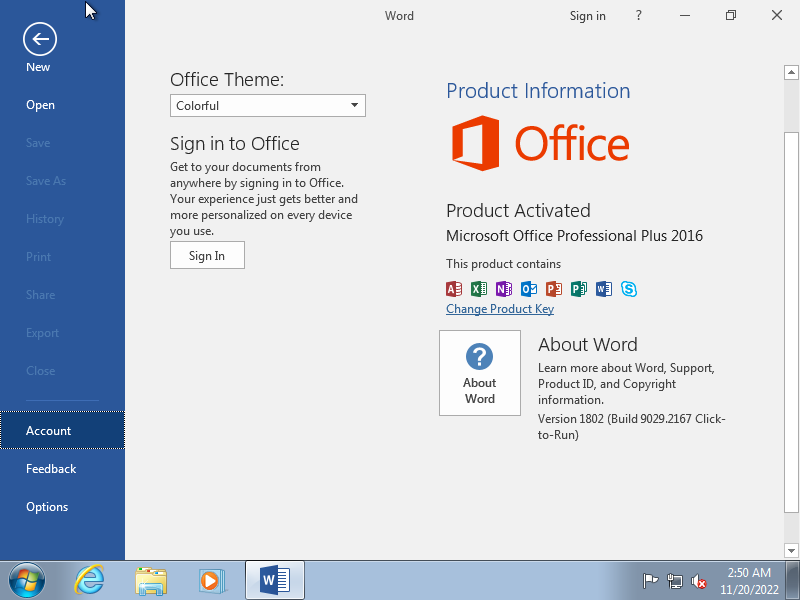Select the greyed Save menu item

62,143
